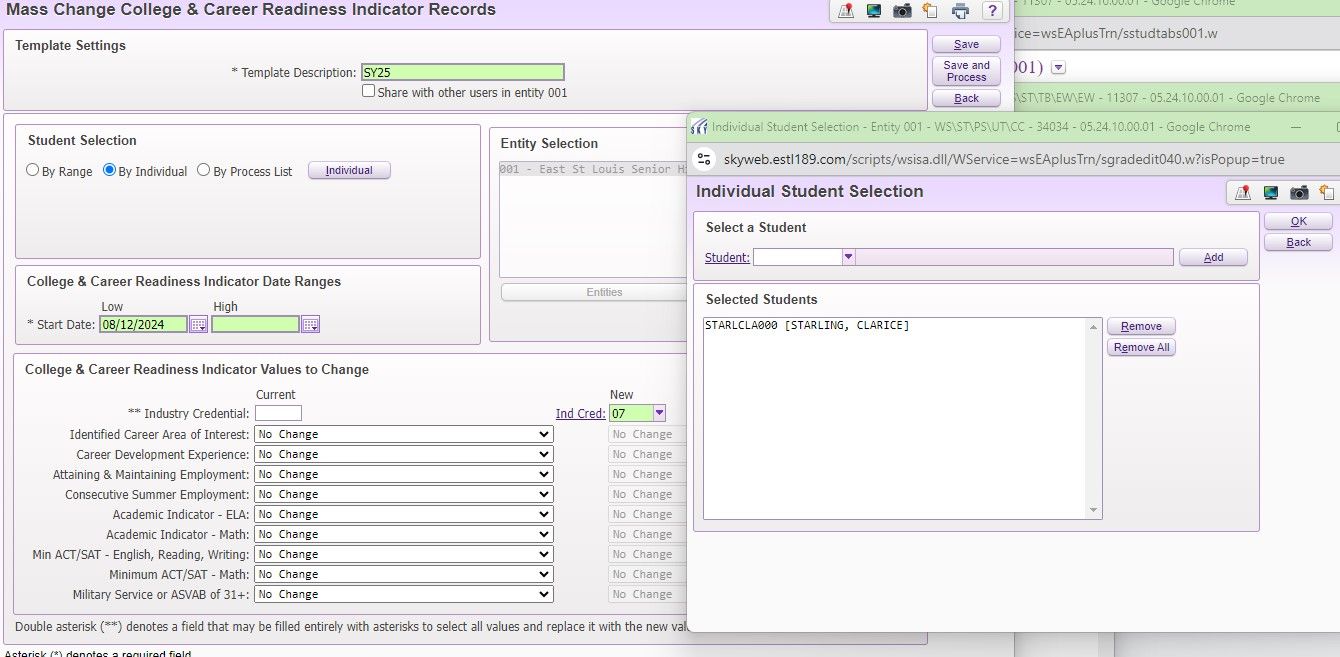
Task: Open the Low Start Date calendar picker
Action: click(x=198, y=324)
